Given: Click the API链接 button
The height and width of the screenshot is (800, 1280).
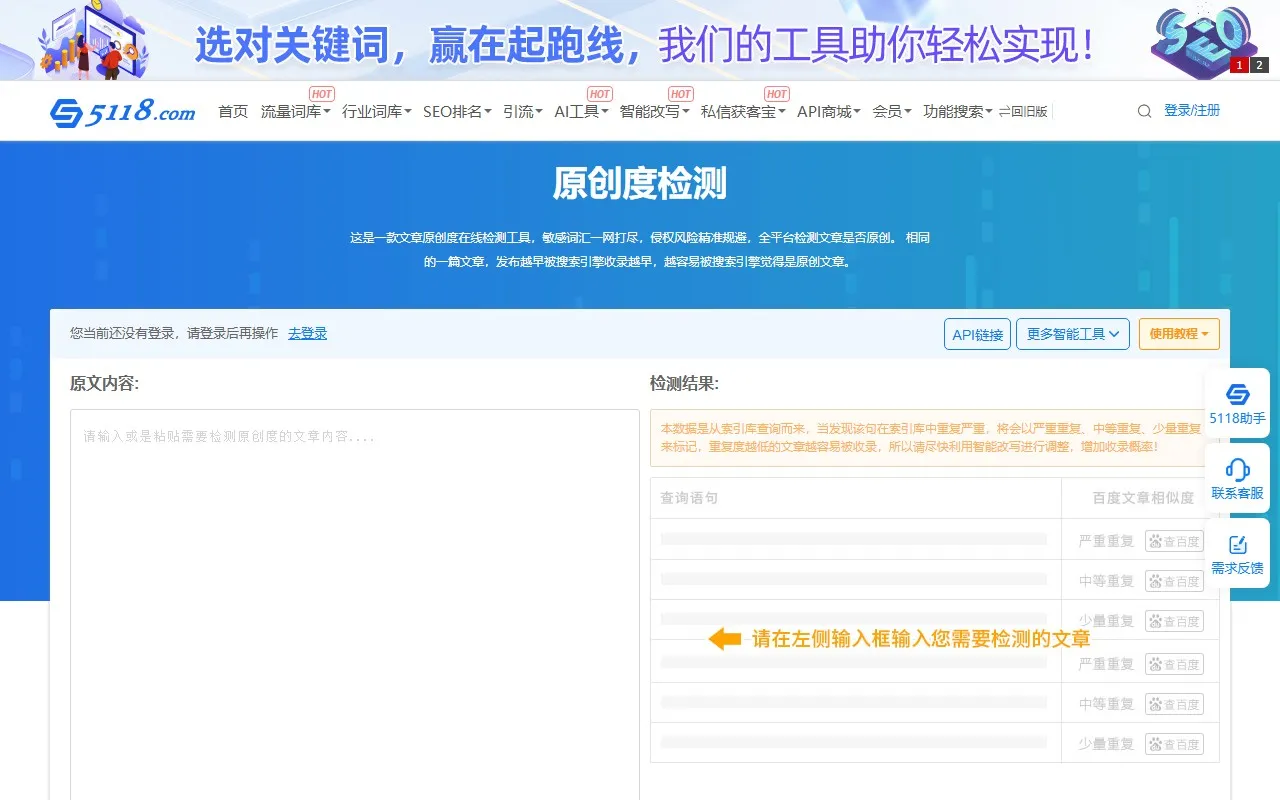Looking at the screenshot, I should (977, 334).
